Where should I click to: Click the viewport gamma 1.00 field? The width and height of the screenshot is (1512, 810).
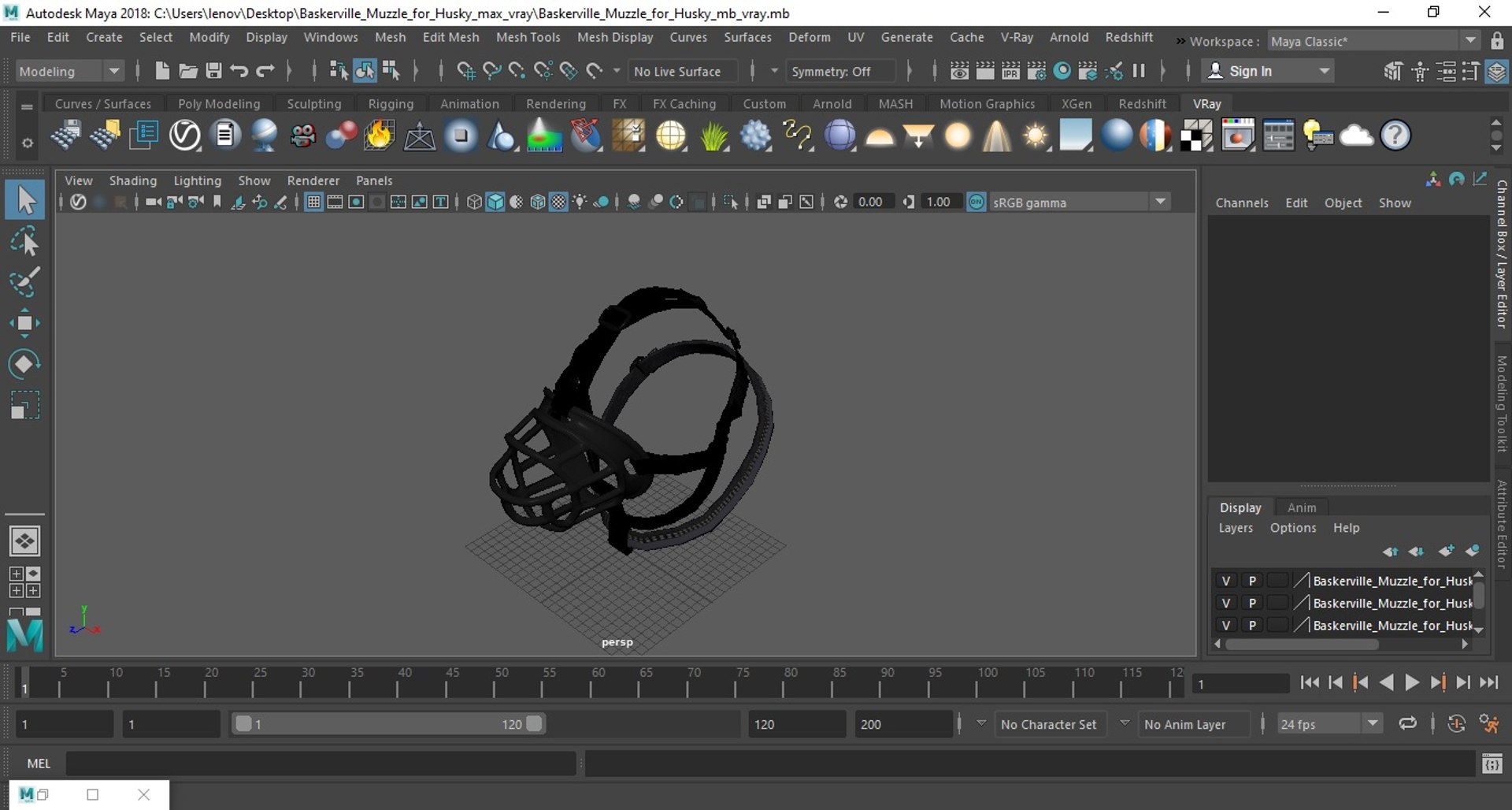[x=941, y=202]
